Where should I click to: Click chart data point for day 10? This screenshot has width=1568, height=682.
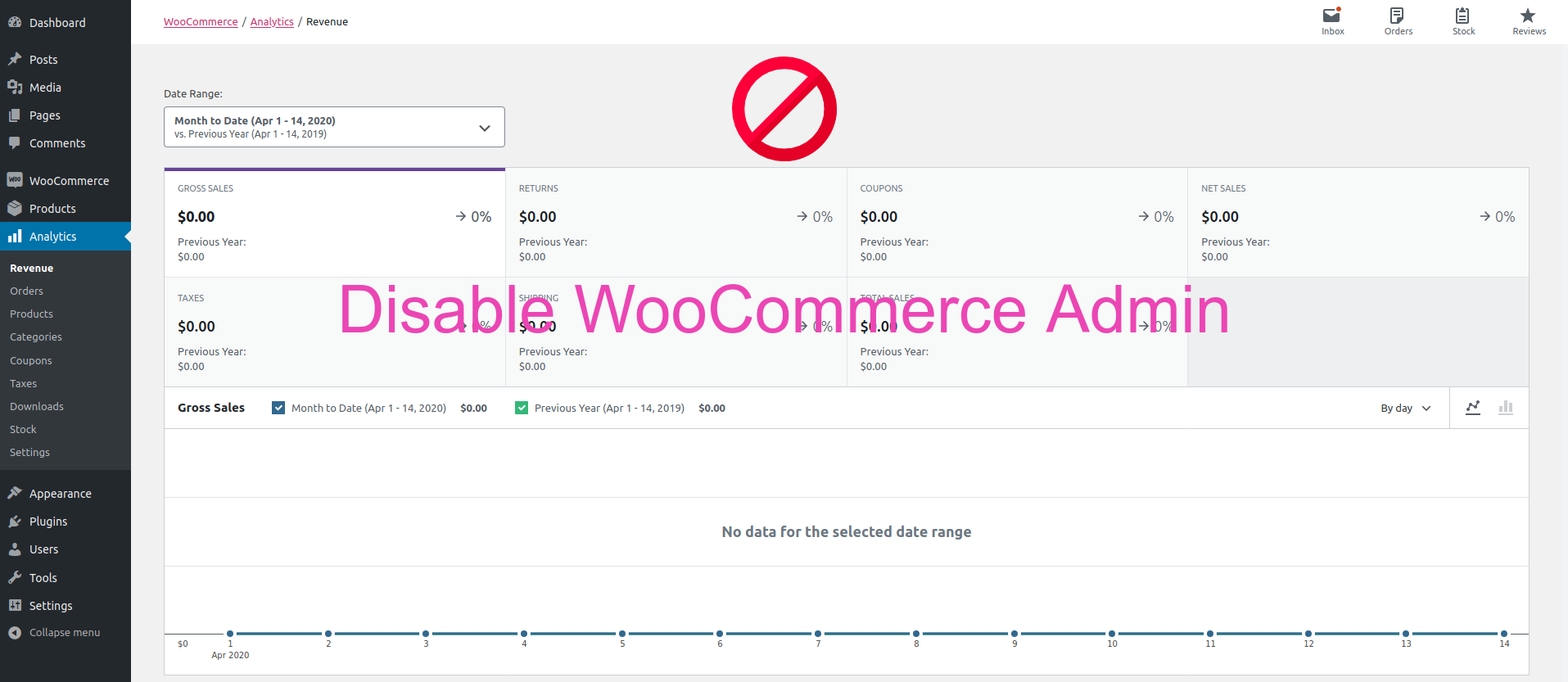(1112, 634)
